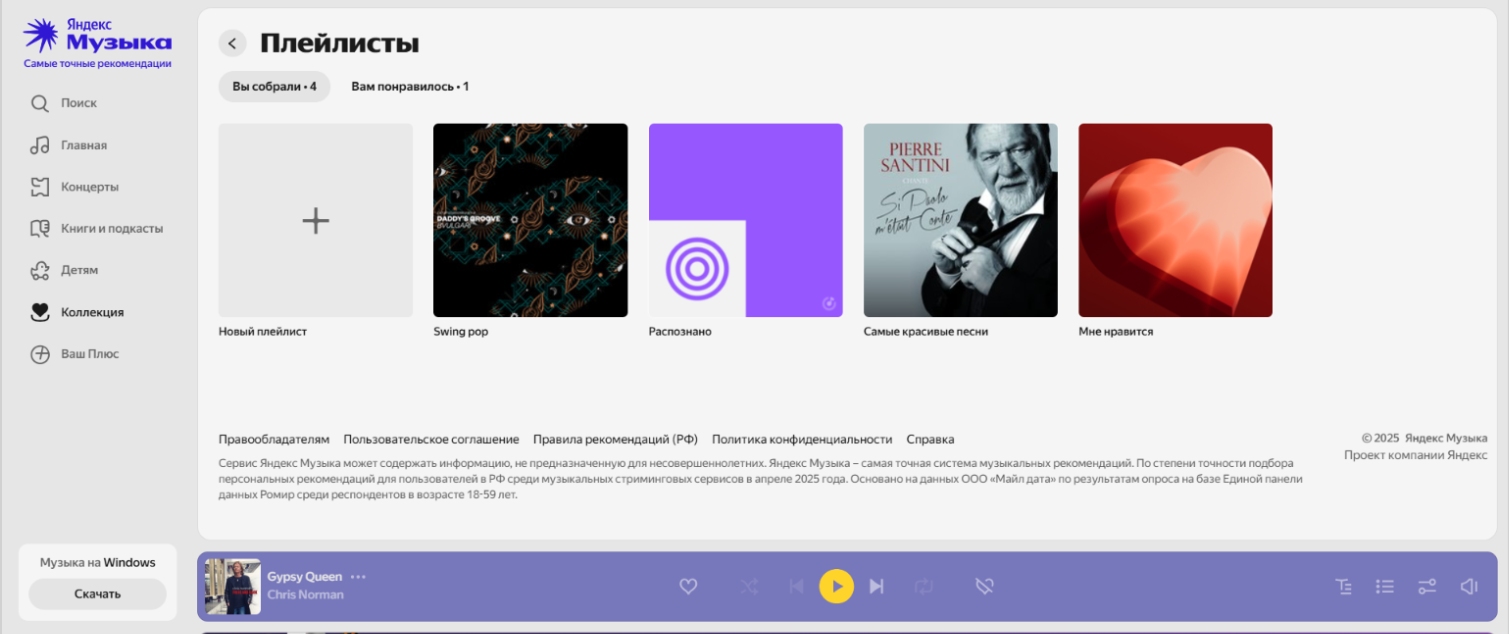Viewport: 1509px width, 634px height.
Task: Switch to Вам понравилось tab
Action: (410, 87)
